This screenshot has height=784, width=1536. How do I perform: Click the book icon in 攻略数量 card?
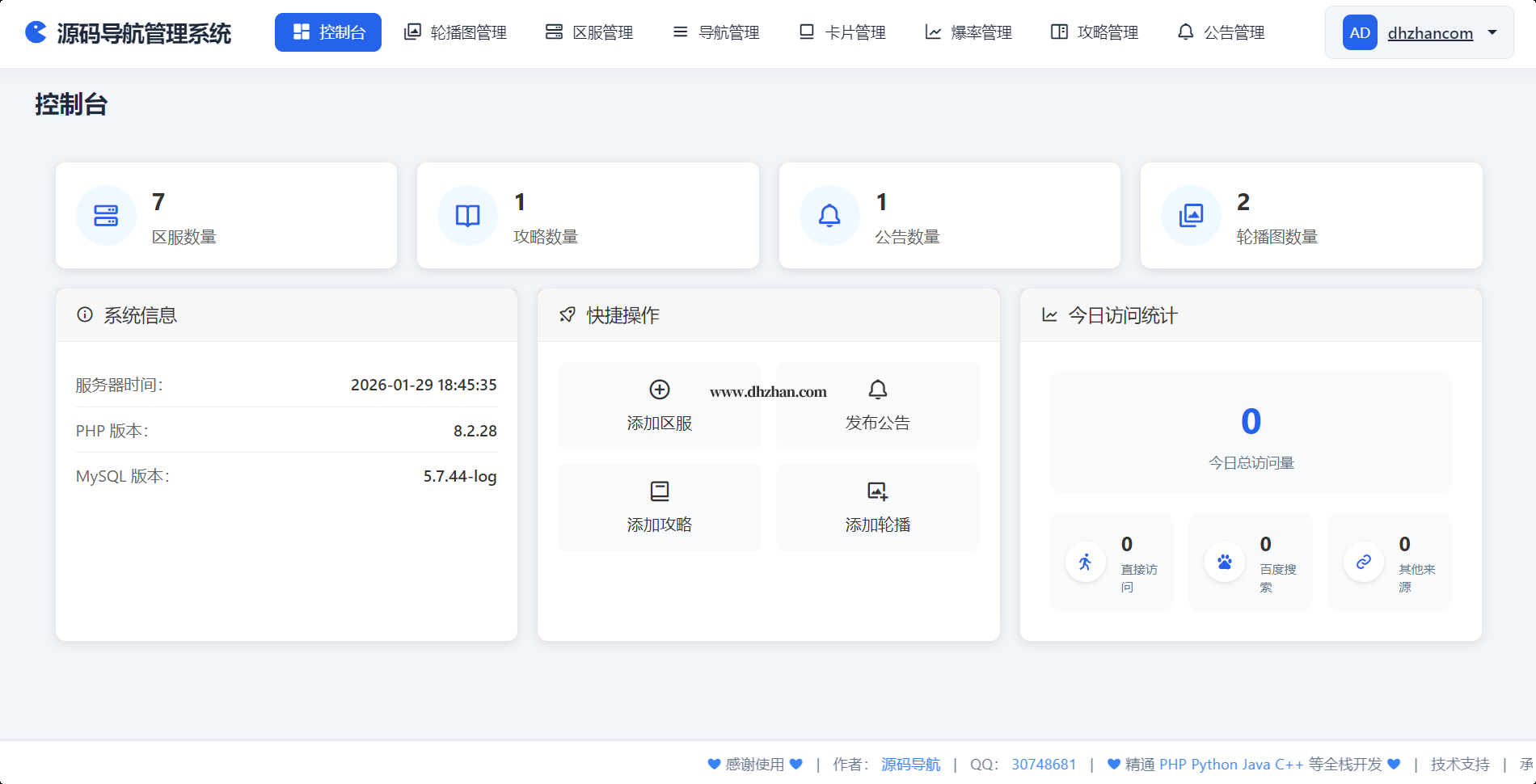pos(467,216)
